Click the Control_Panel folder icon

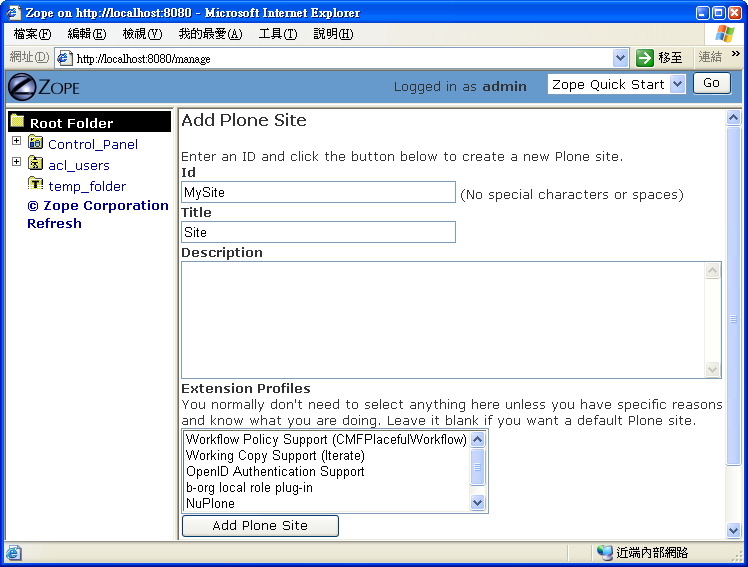(x=35, y=142)
